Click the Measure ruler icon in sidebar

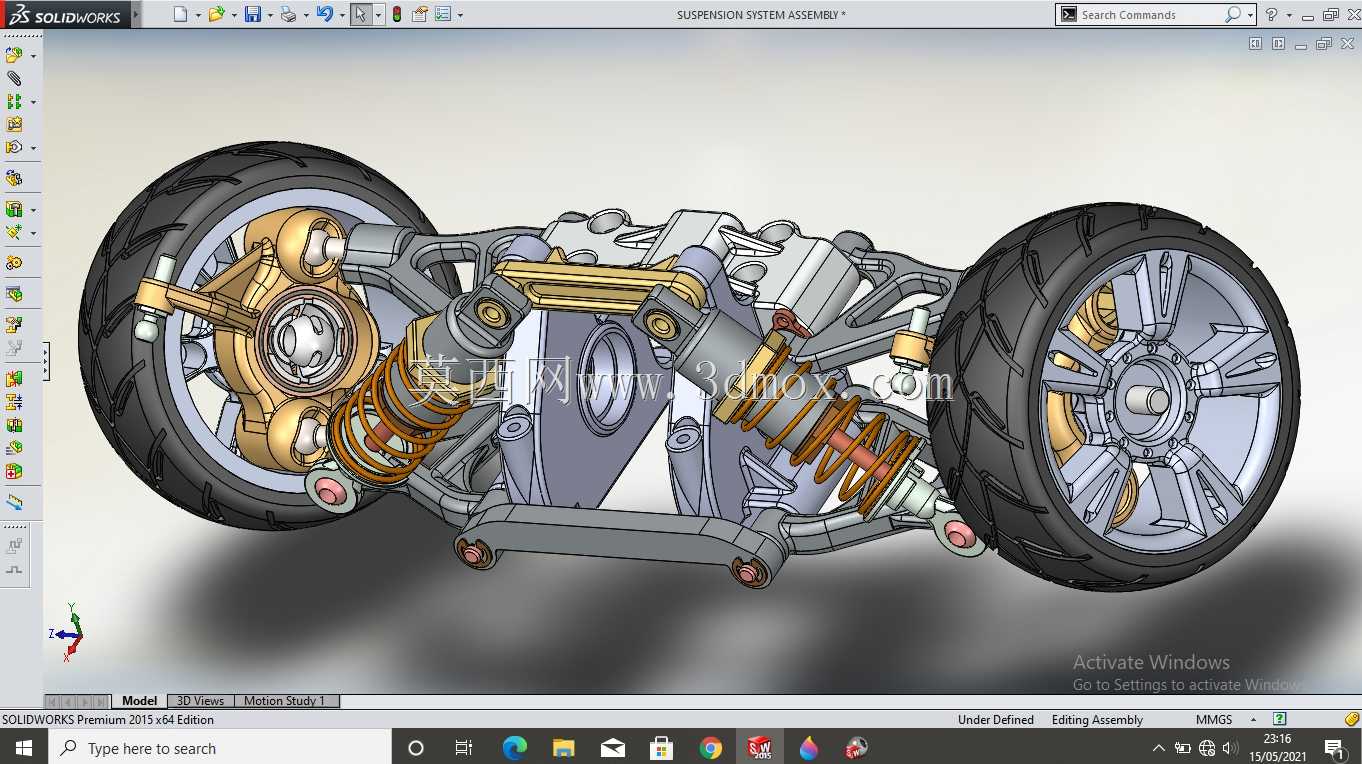[x=14, y=502]
